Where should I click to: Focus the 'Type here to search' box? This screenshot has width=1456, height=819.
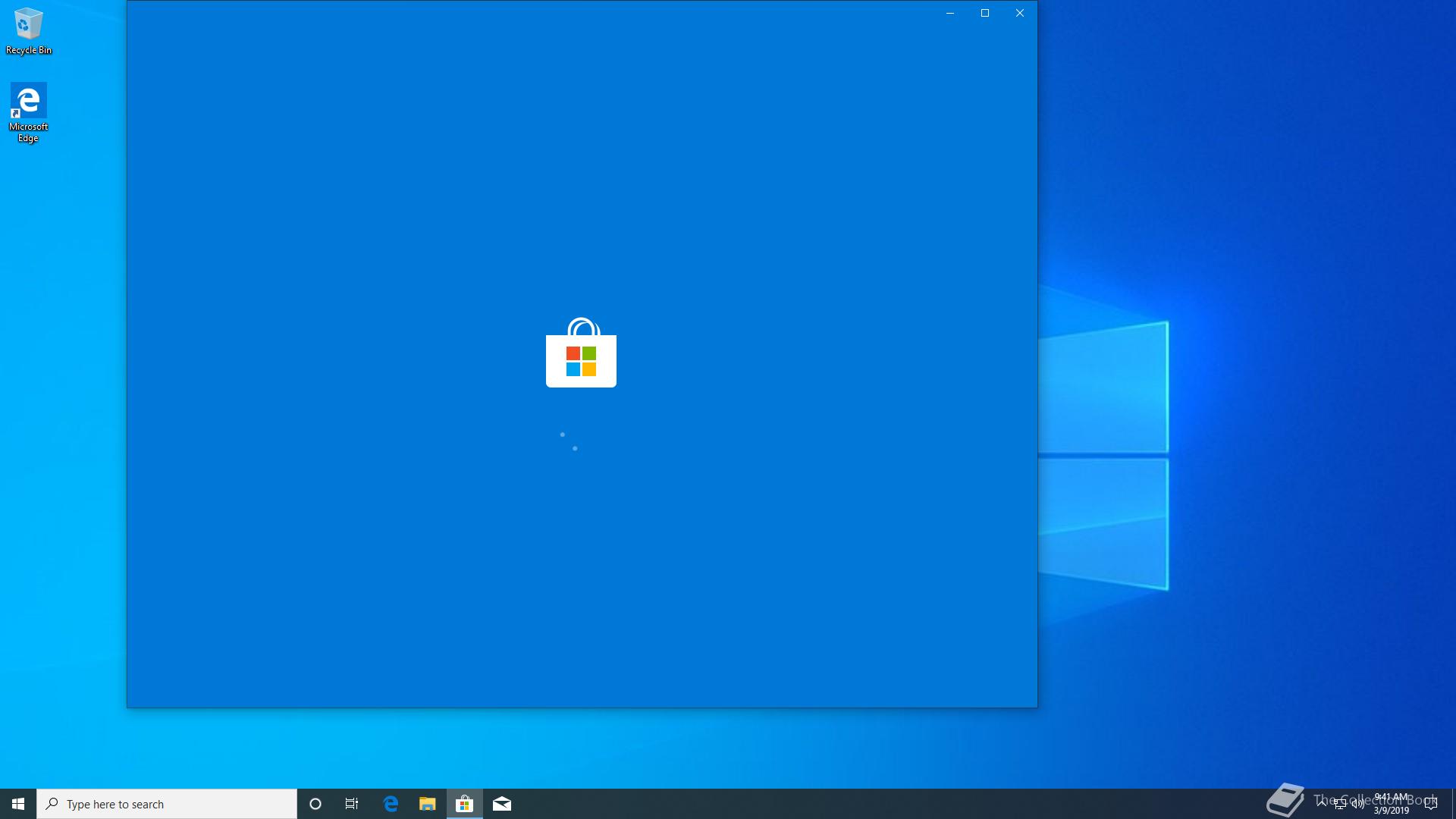(167, 804)
